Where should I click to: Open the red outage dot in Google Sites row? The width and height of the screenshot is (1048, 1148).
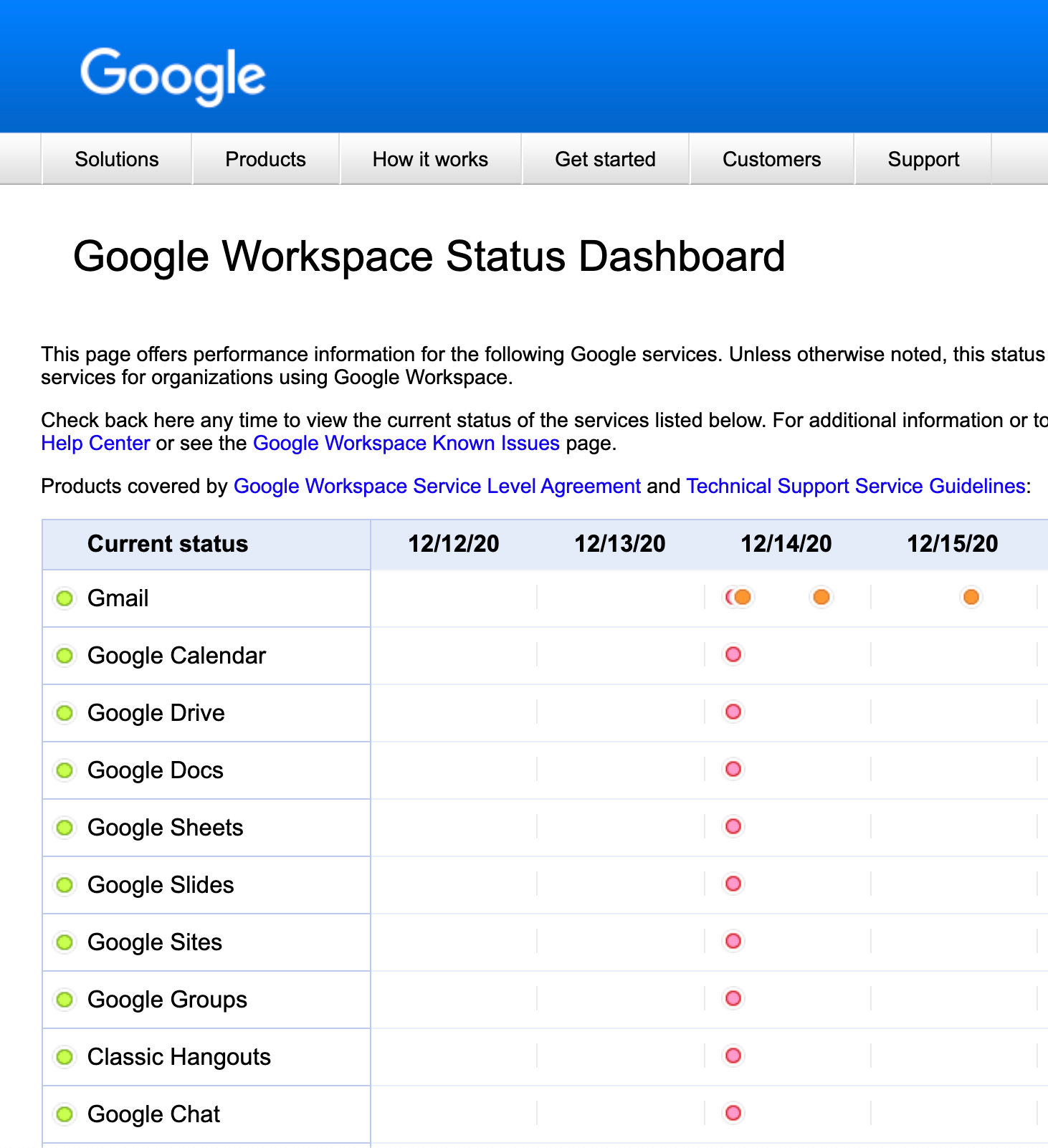point(733,941)
